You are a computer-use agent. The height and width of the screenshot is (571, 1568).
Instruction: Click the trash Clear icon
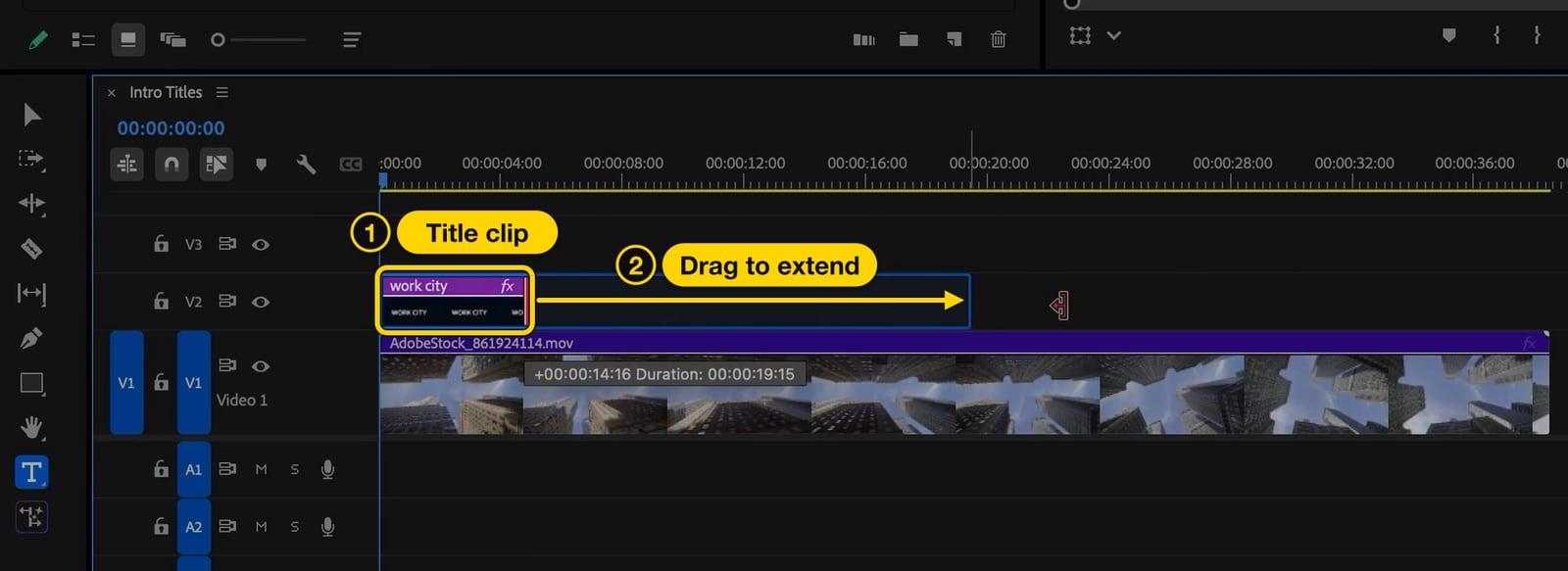tap(998, 40)
